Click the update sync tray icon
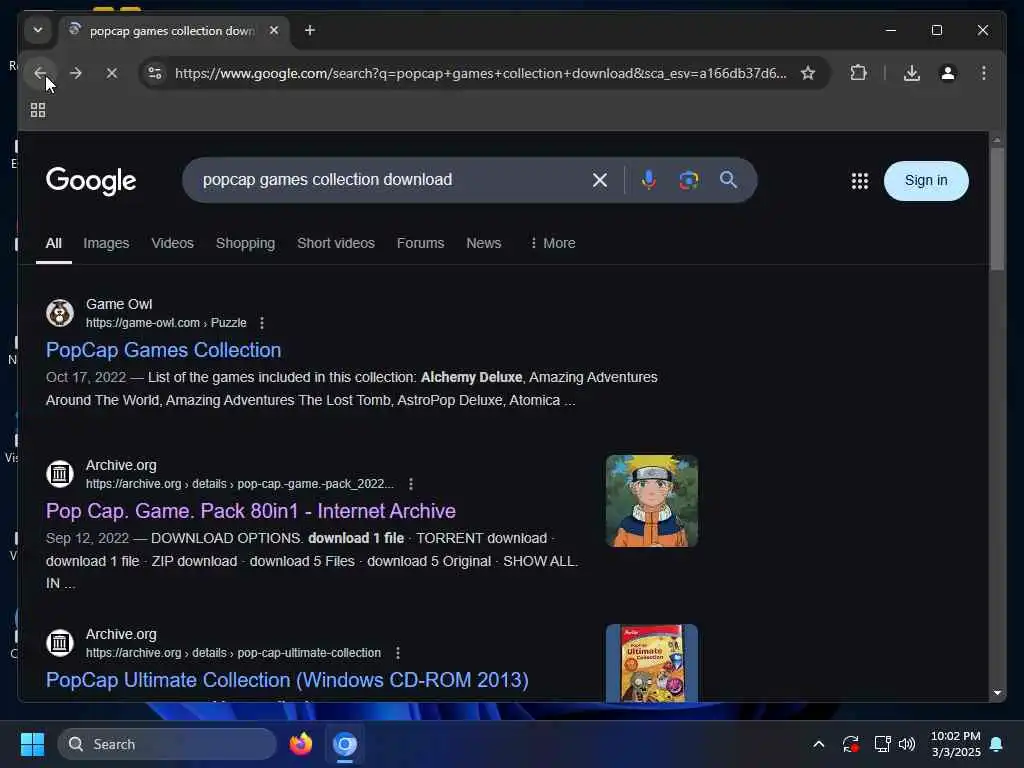 pos(850,744)
